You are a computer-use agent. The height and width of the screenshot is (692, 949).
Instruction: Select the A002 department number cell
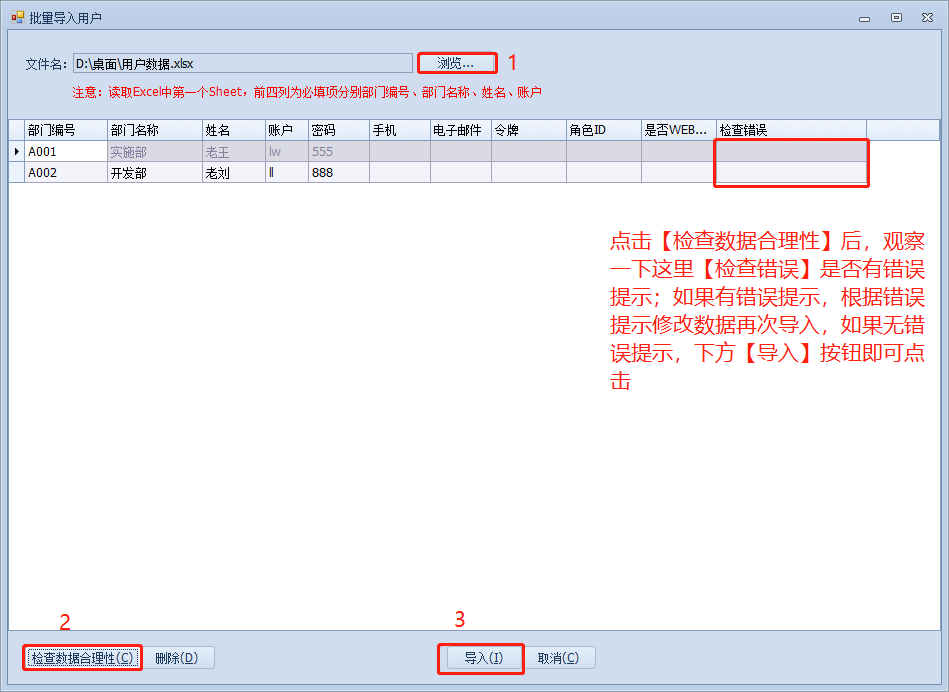point(65,172)
